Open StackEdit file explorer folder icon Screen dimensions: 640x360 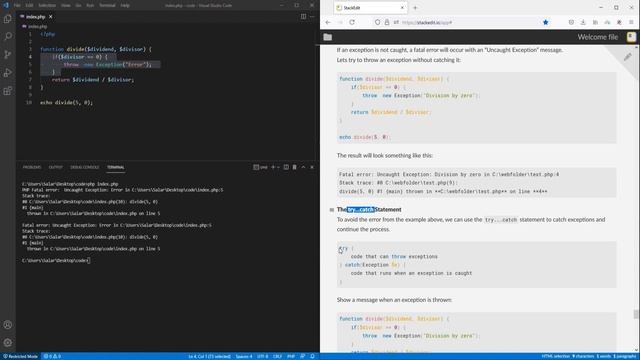tap(328, 37)
